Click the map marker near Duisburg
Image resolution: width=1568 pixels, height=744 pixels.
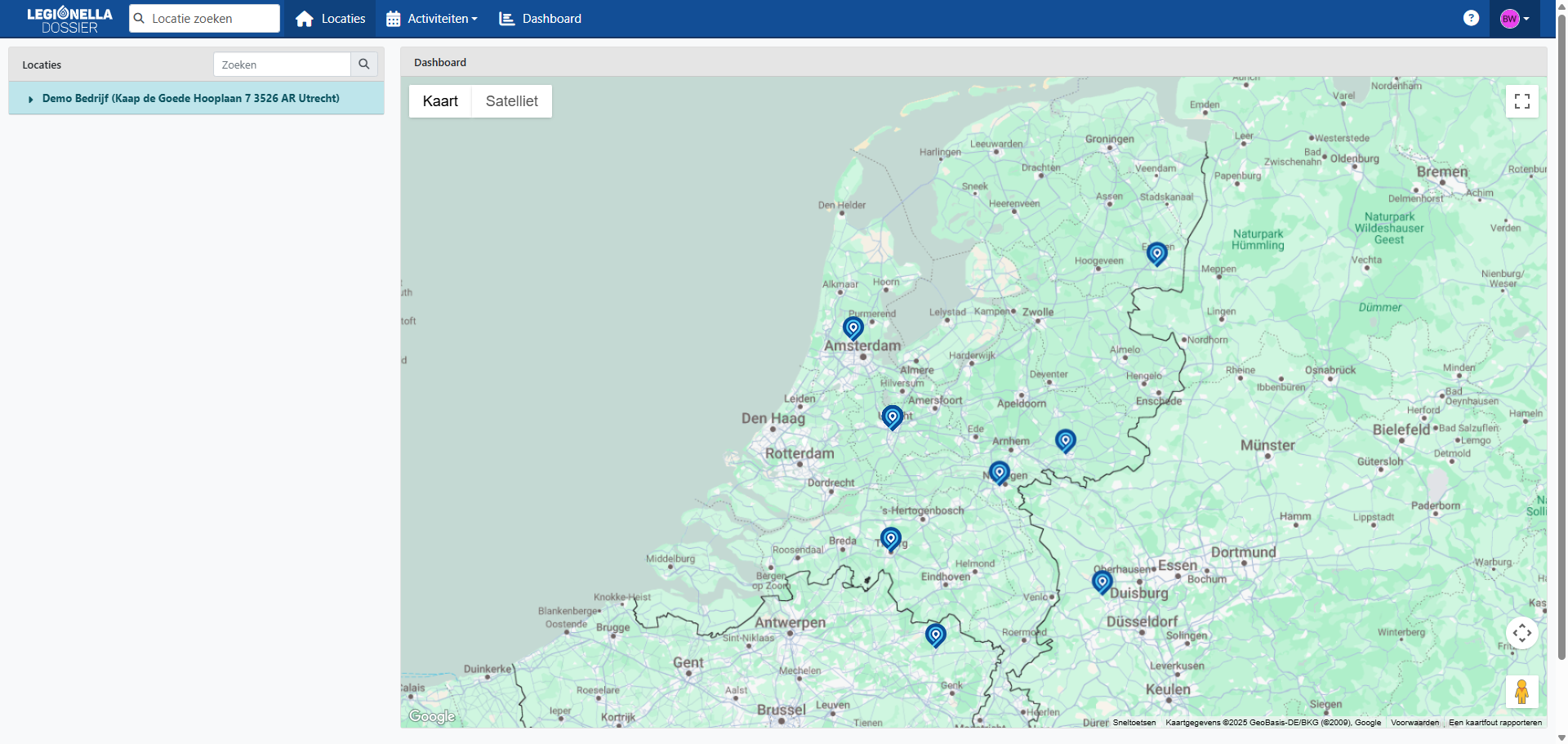(x=1102, y=581)
